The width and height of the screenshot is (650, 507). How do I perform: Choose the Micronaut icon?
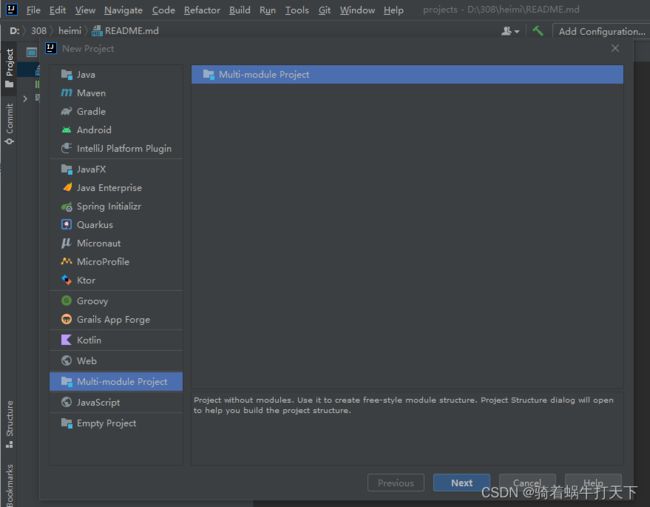66,243
